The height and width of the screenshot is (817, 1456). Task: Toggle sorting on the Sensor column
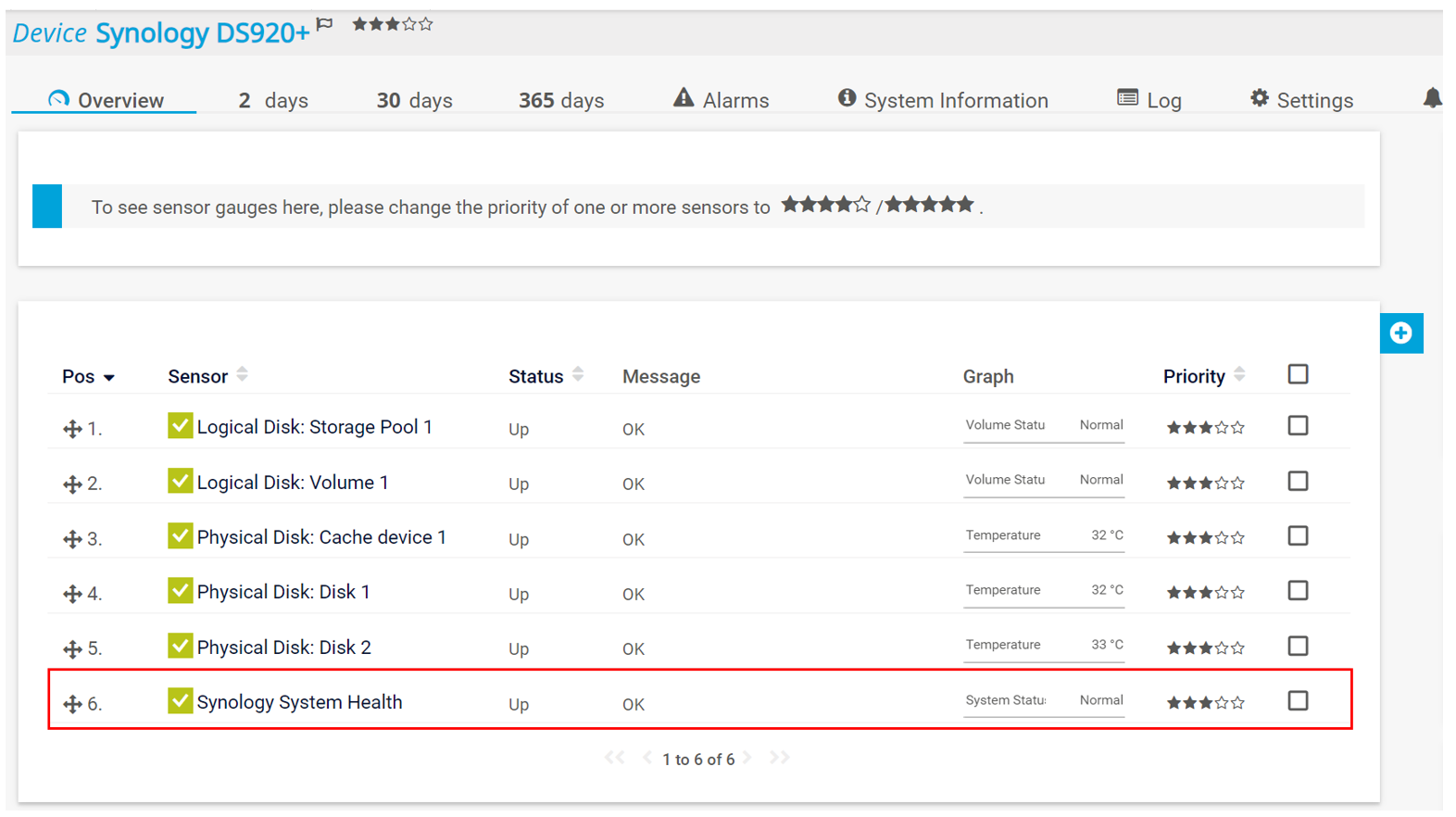click(x=242, y=375)
